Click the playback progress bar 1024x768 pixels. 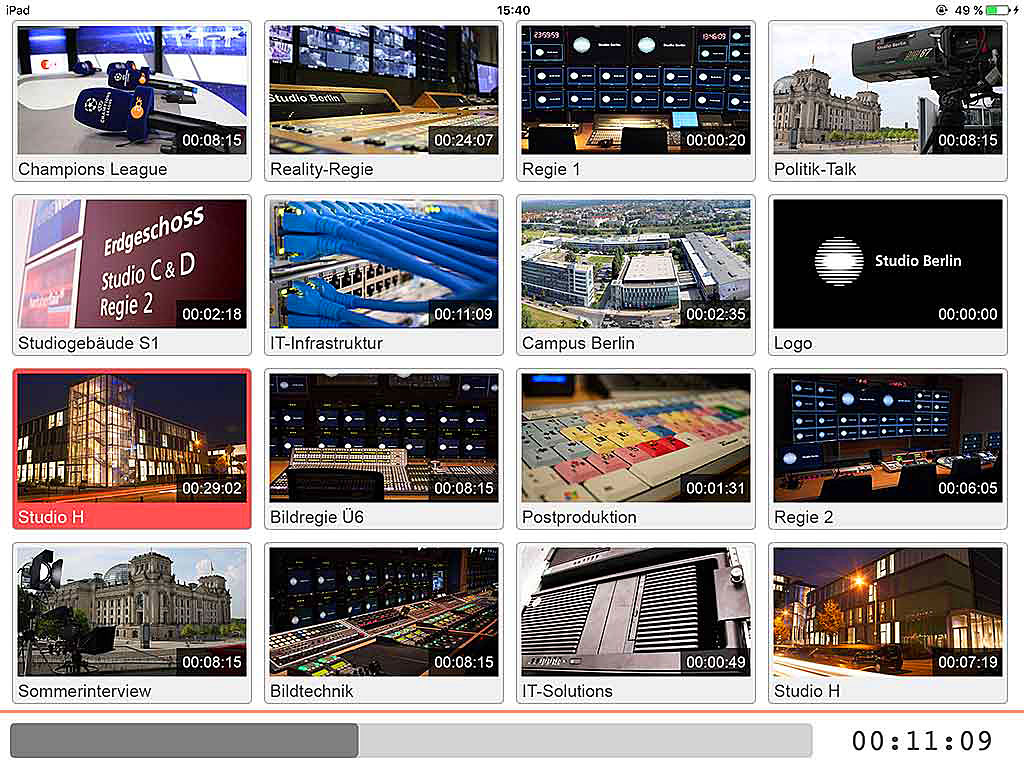[411, 740]
